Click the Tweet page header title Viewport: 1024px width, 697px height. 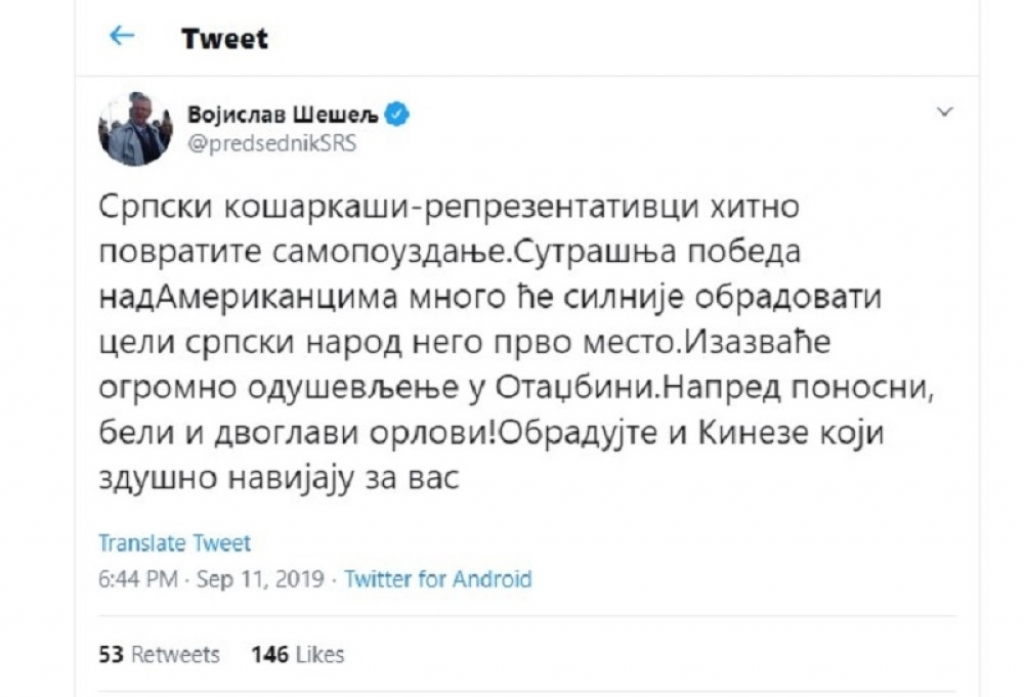point(225,39)
